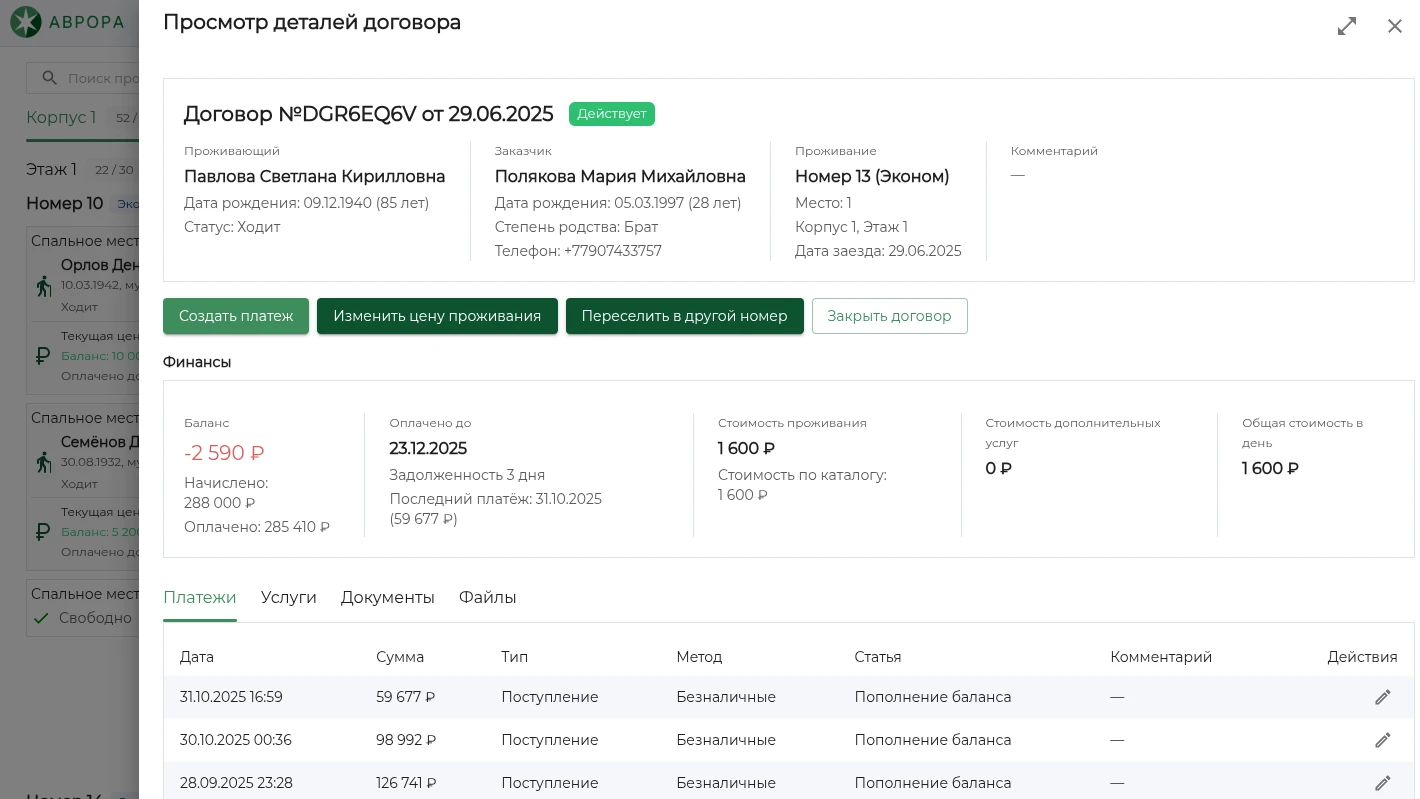This screenshot has height=799, width=1420.
Task: Switch to the Услуги tab
Action: coord(288,598)
